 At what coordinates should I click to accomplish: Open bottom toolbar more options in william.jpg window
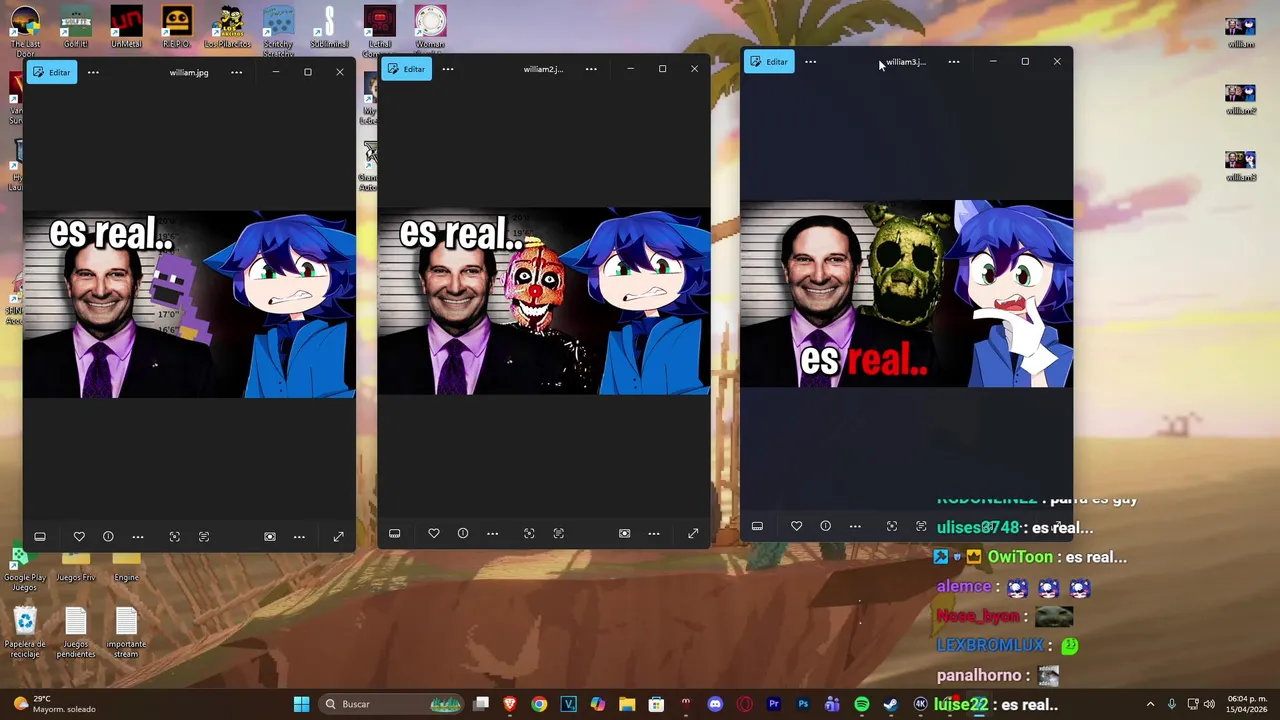tap(138, 537)
